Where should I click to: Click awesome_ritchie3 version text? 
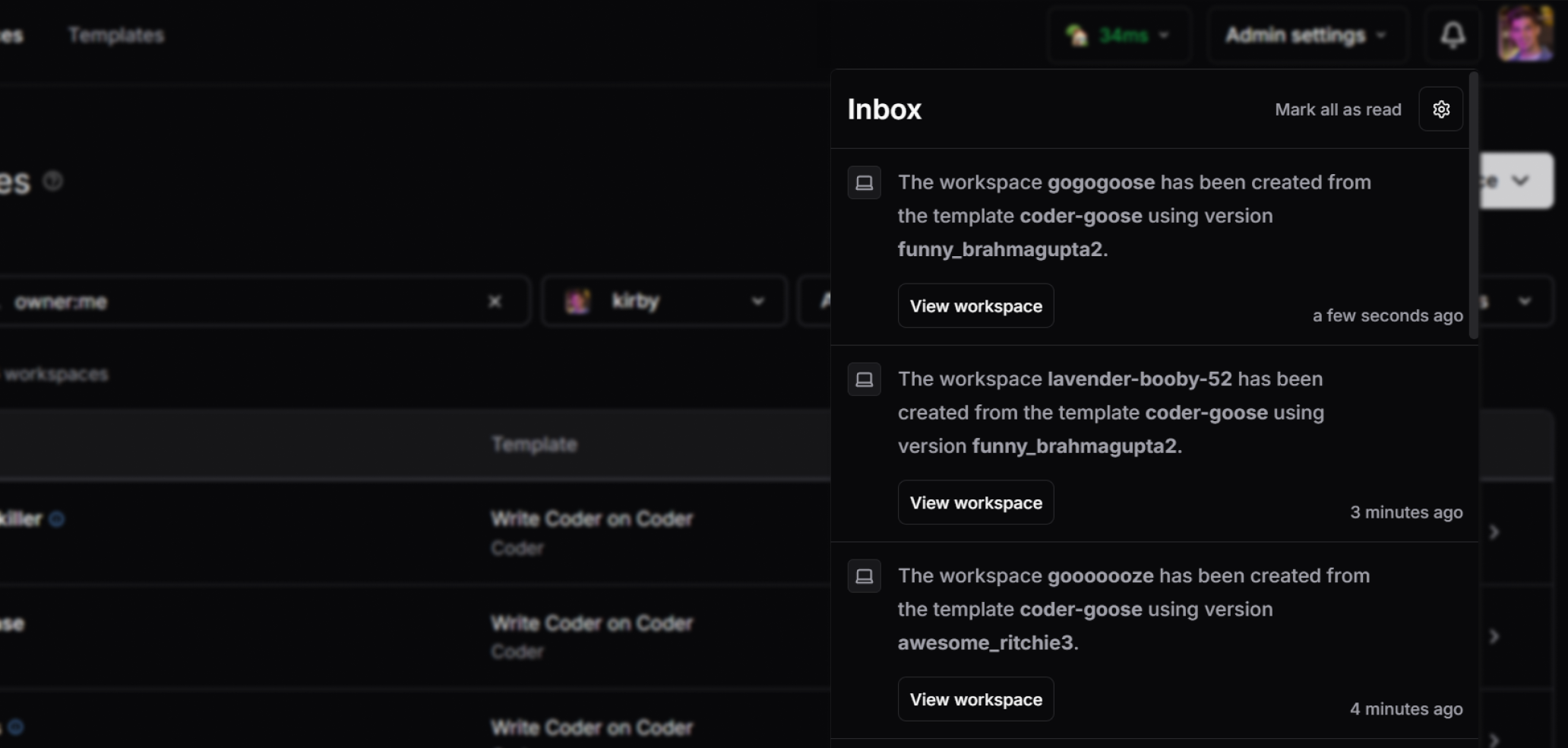[985, 643]
